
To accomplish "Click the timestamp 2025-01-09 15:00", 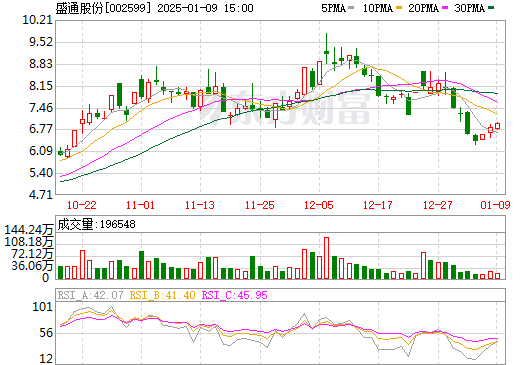I will (205, 8).
